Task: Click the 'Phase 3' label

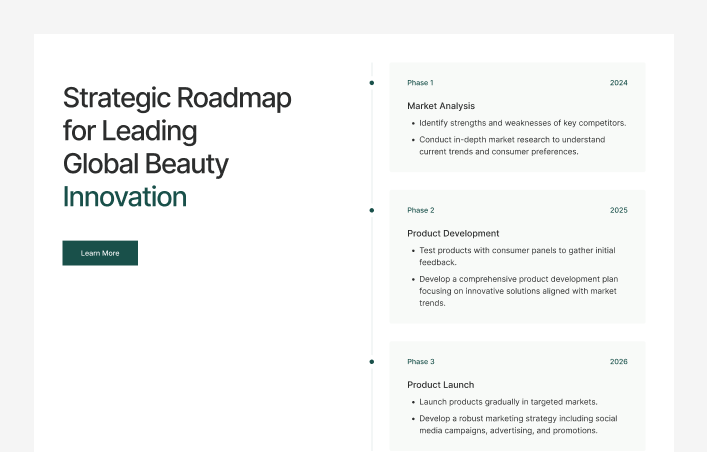Action: [421, 361]
